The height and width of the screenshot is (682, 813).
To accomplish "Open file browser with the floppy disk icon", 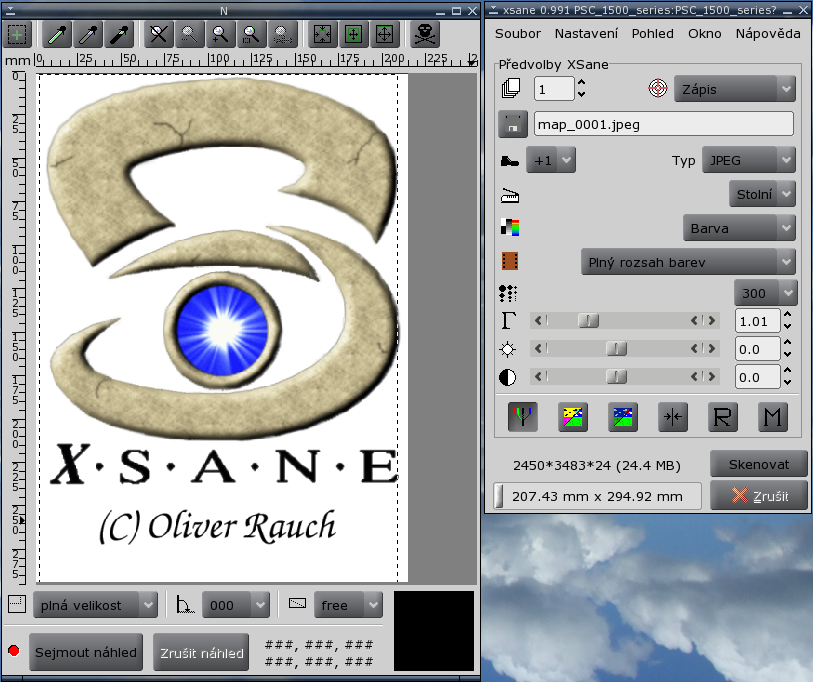I will tap(513, 124).
